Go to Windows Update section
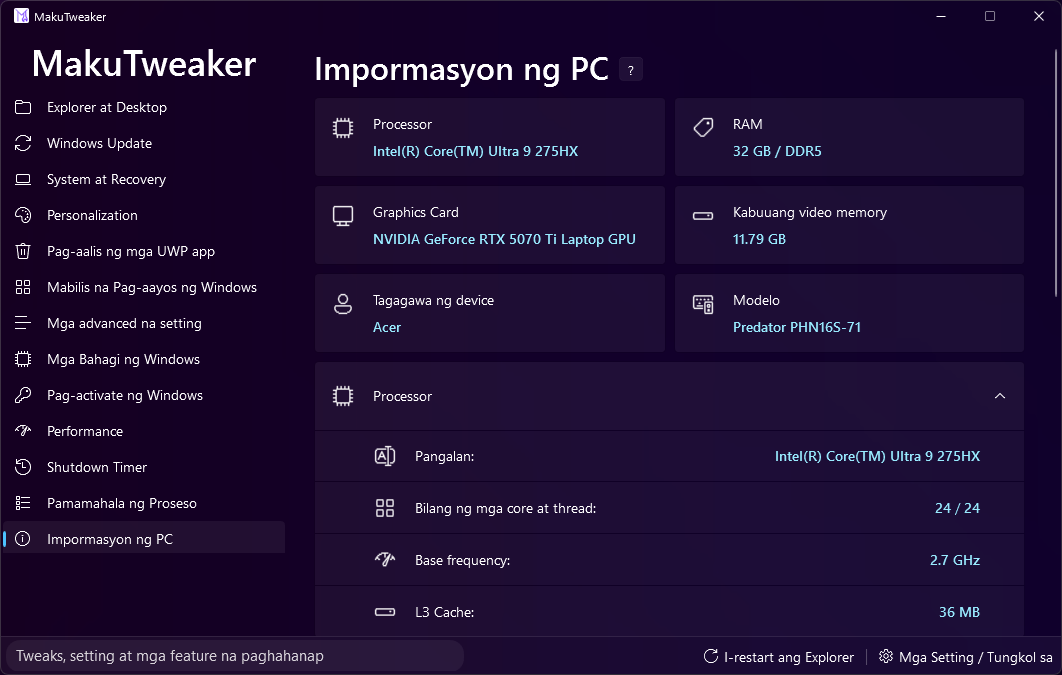1062x675 pixels. tap(144, 143)
